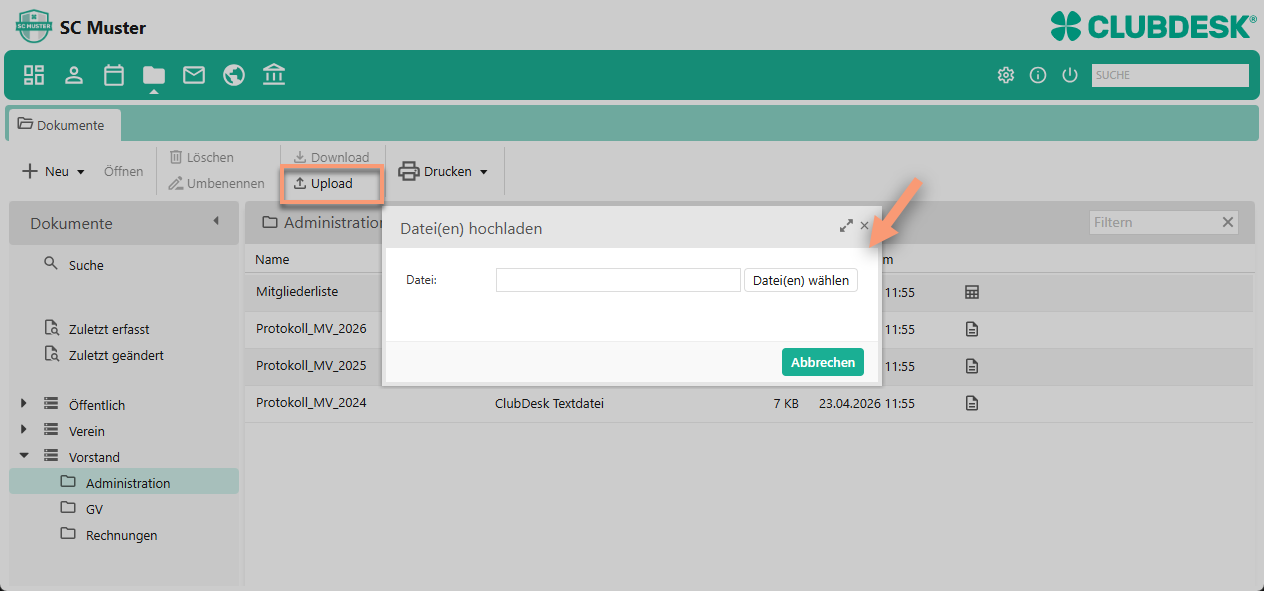Click the Download toolbar button
This screenshot has height=591, width=1264.
click(331, 157)
